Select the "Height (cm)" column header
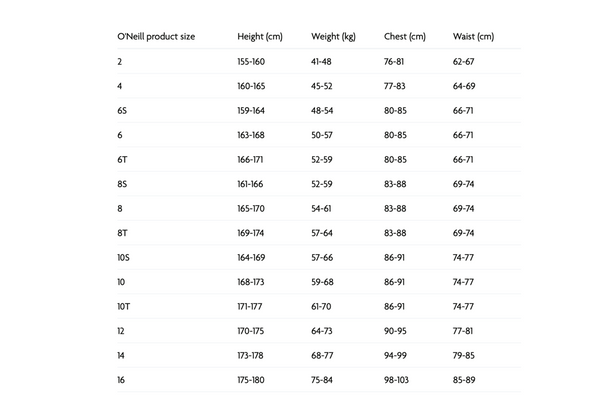The height and width of the screenshot is (420, 600). tap(260, 37)
